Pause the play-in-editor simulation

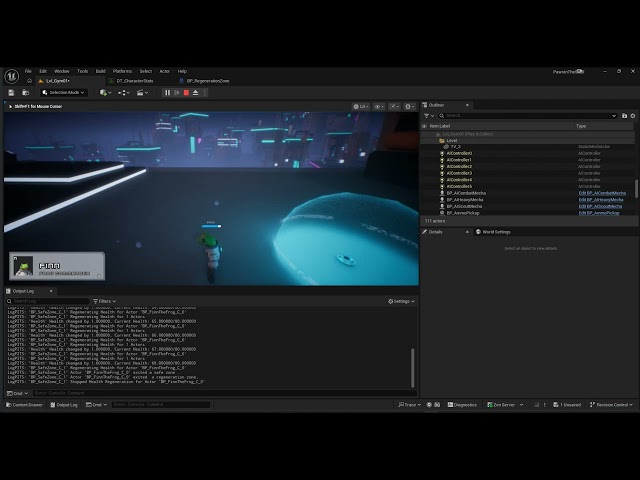coord(167,93)
